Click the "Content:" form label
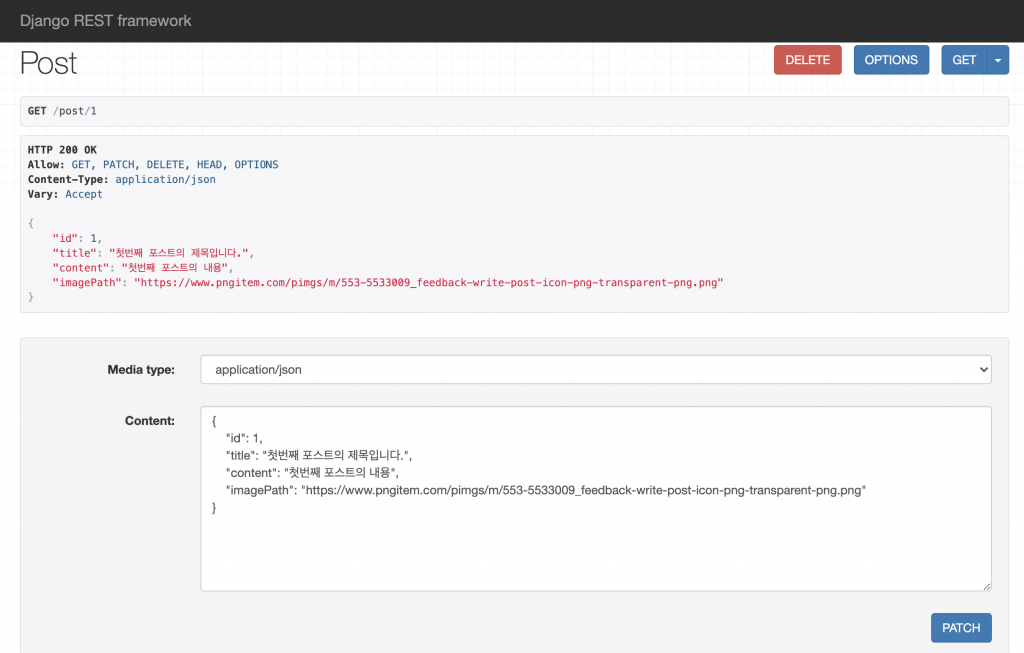 (150, 421)
